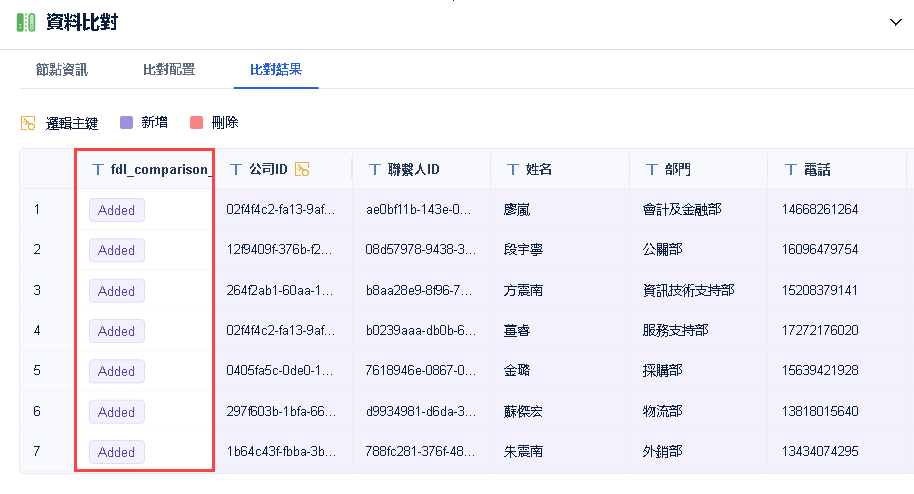
Task: Click the text type icon for 電話
Action: click(x=790, y=169)
